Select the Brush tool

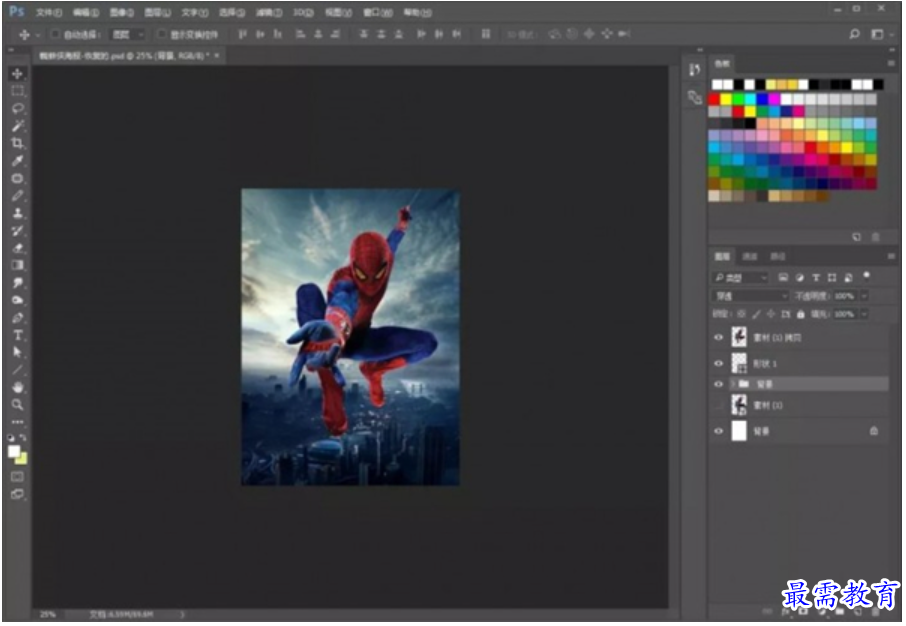pyautogui.click(x=17, y=196)
